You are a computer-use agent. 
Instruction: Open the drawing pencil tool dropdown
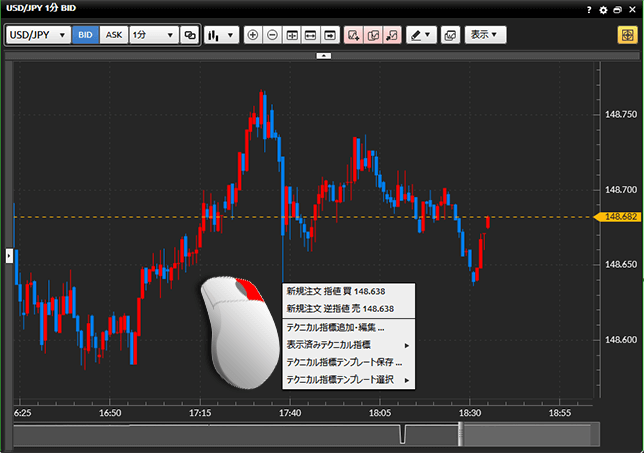pos(421,35)
